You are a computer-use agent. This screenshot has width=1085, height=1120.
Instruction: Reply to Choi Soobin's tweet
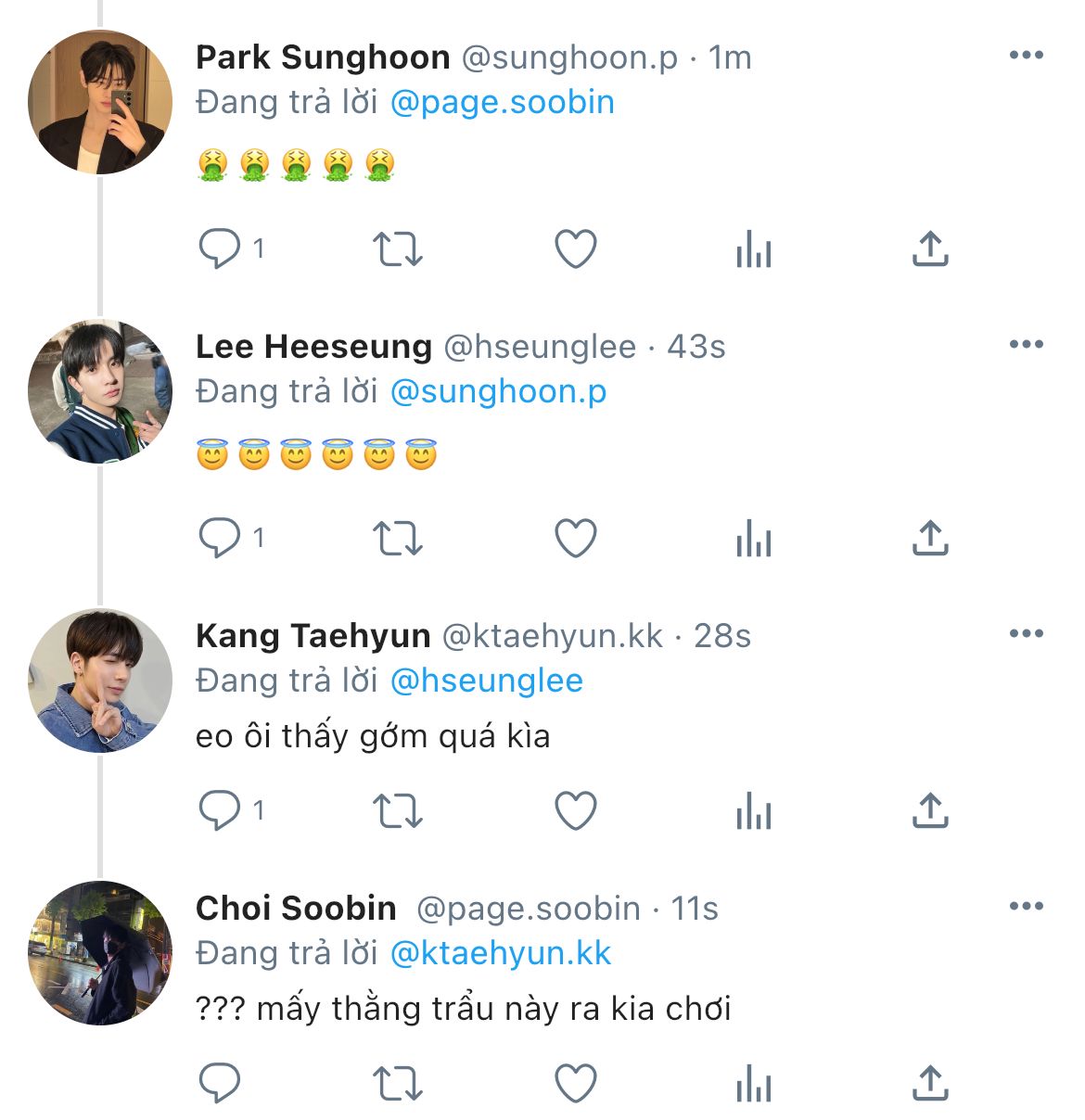(x=220, y=1083)
